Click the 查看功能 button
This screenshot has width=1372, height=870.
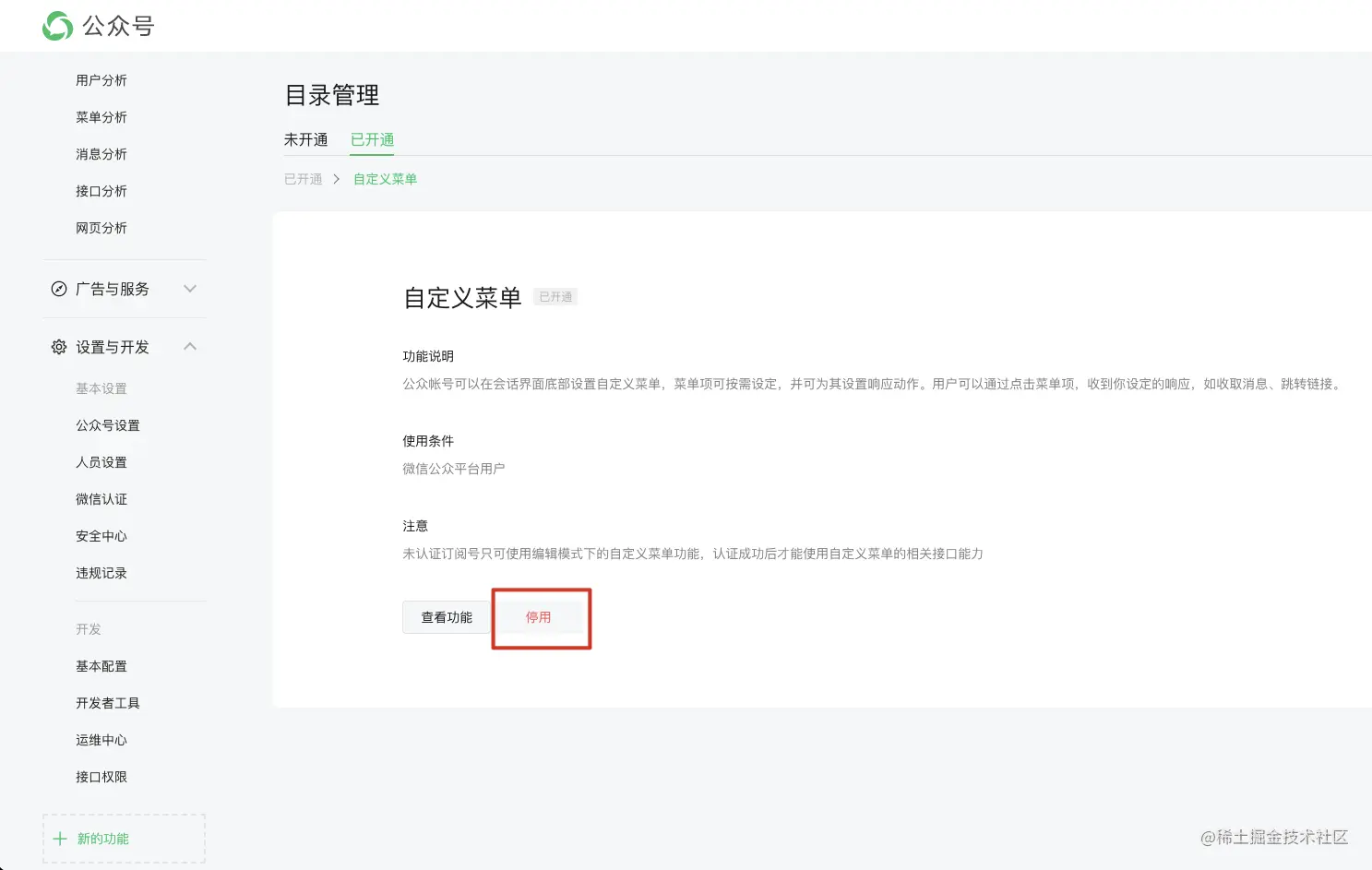(447, 617)
